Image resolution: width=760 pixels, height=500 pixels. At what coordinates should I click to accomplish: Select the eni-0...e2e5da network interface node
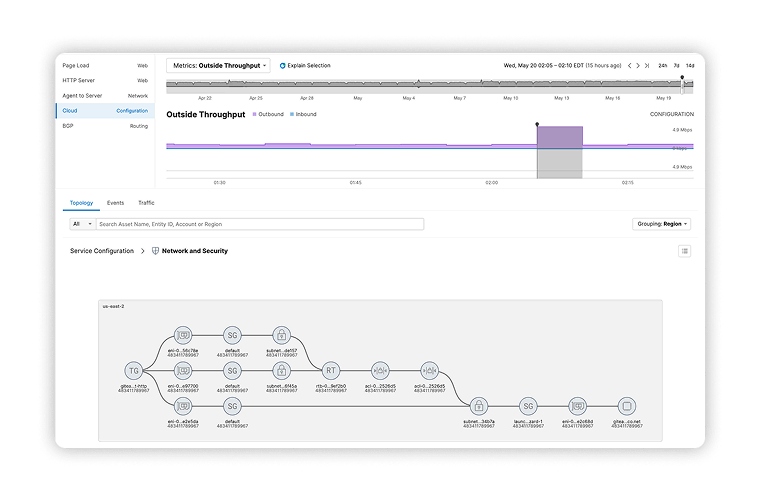pyautogui.click(x=183, y=406)
